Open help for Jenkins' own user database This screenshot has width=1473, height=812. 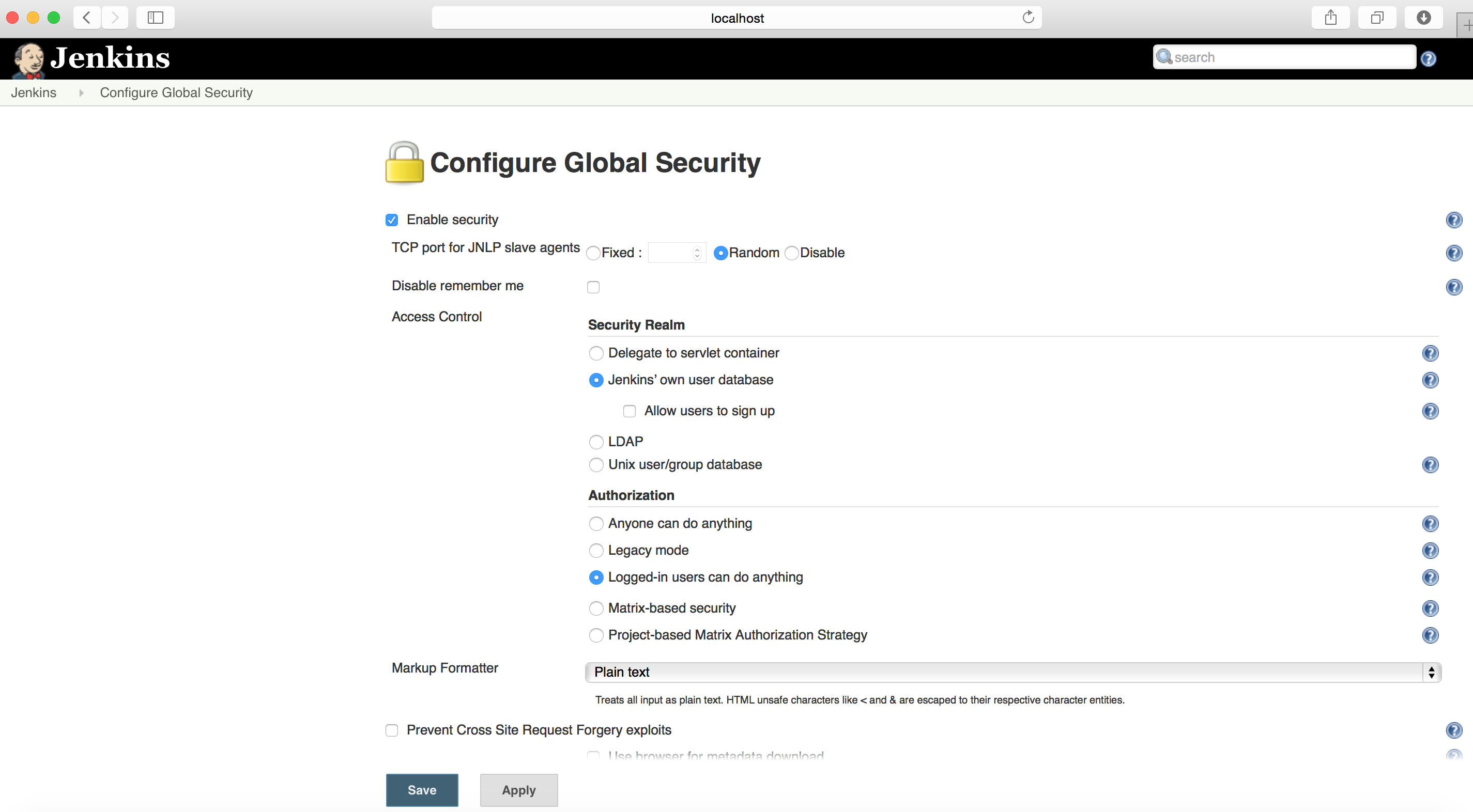1430,380
